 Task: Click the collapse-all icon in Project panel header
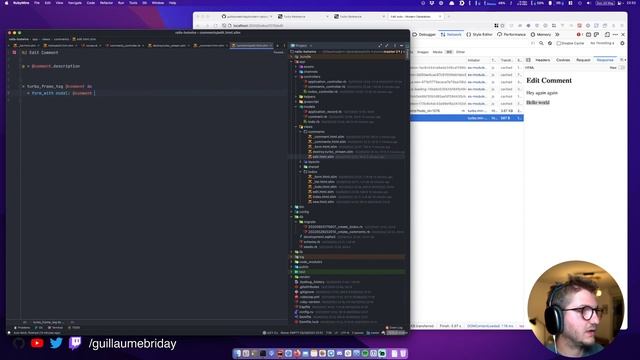click(x=387, y=46)
